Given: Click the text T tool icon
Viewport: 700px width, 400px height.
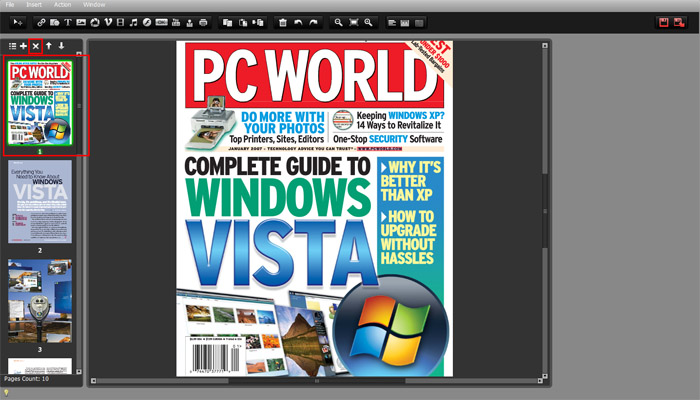Looking at the screenshot, I should [x=68, y=22].
